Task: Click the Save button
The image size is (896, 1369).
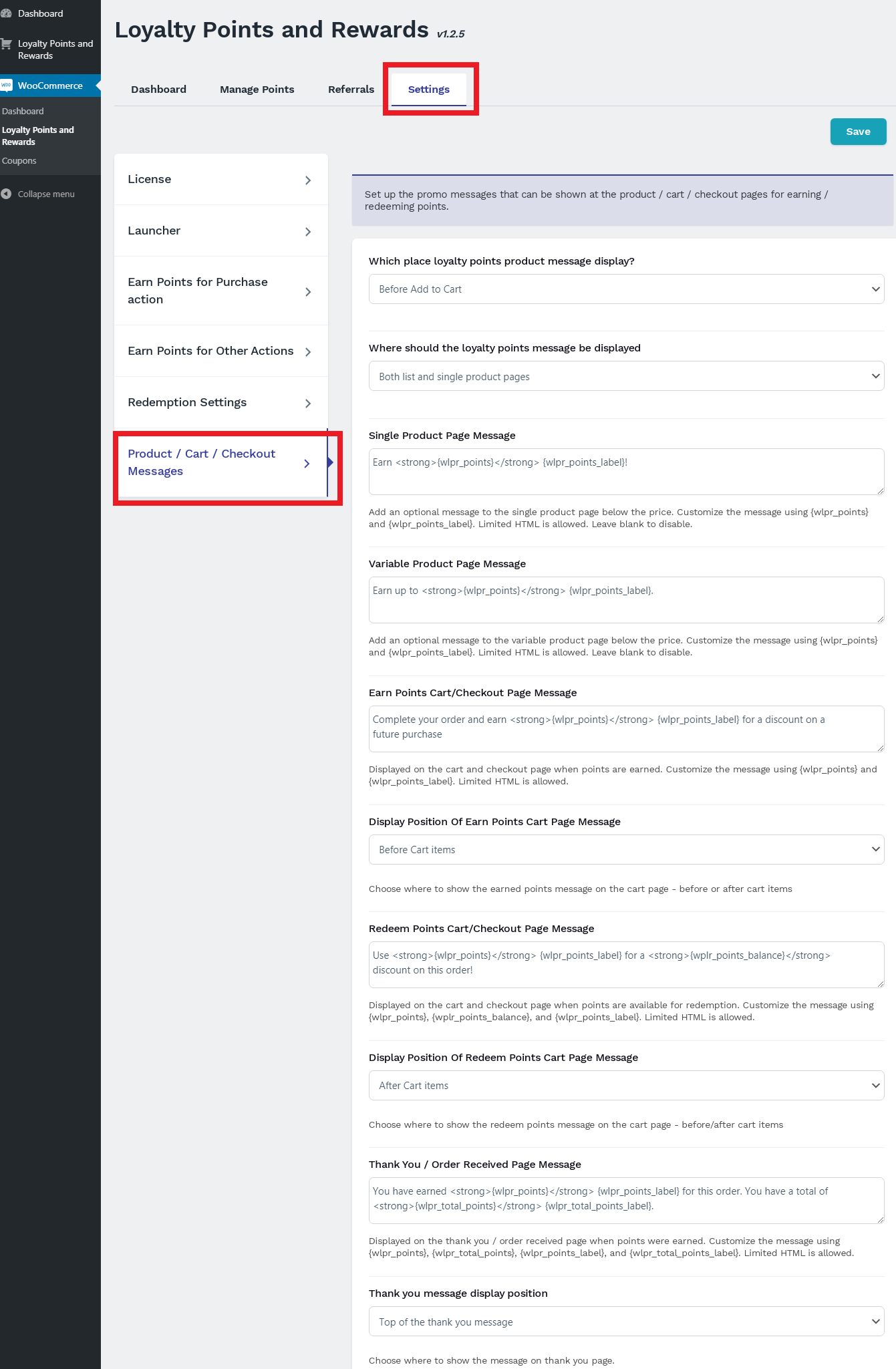Action: 858,132
